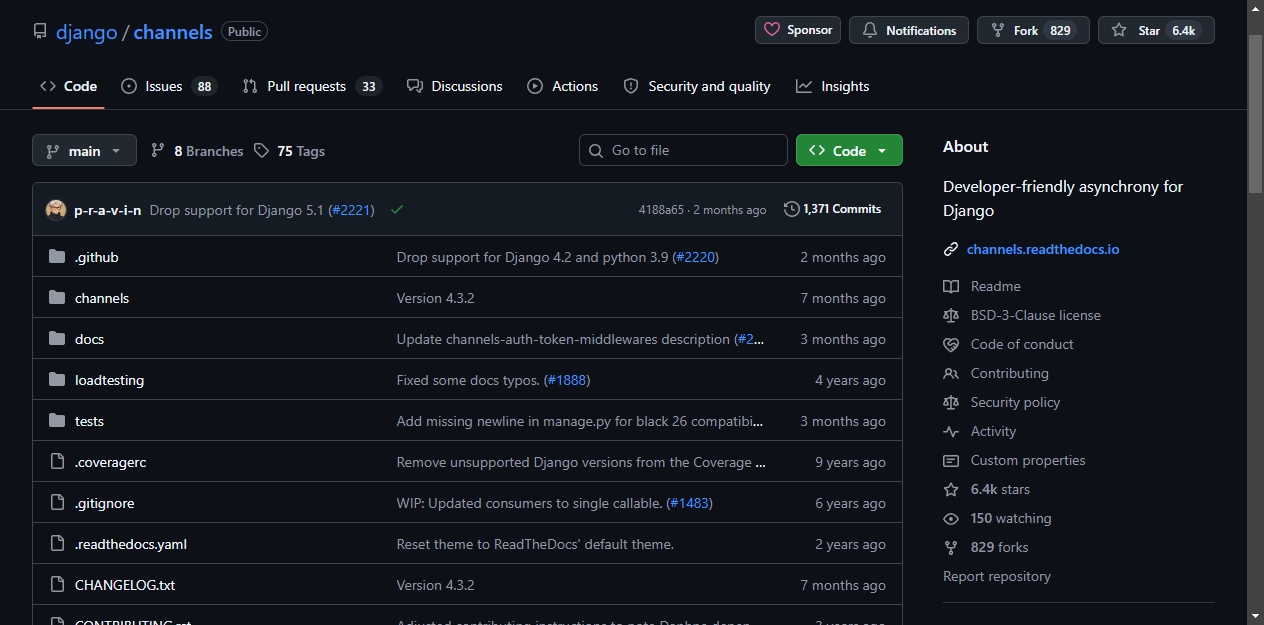
Task: Click the link icon beside channels.readthedocs.io
Action: pos(951,249)
